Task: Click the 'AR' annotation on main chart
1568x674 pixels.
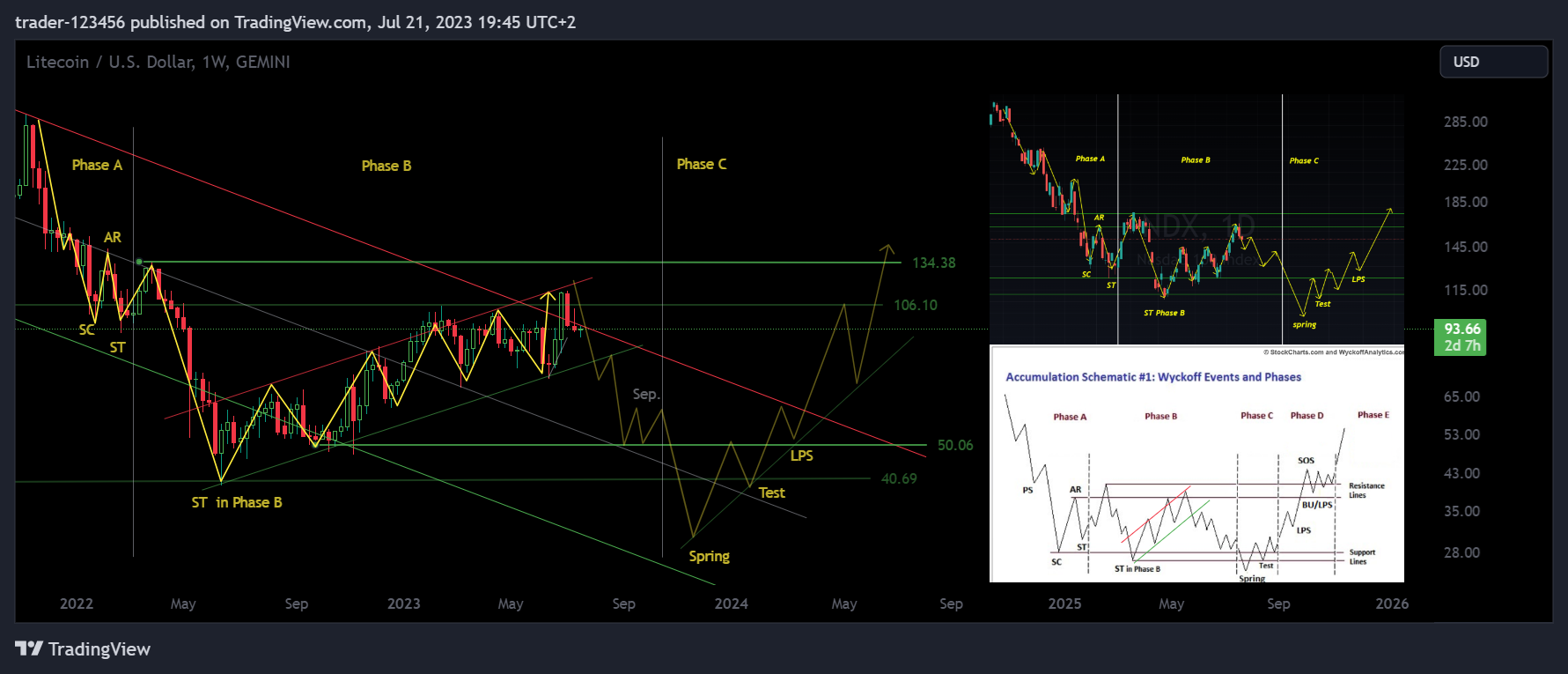Action: tap(113, 237)
